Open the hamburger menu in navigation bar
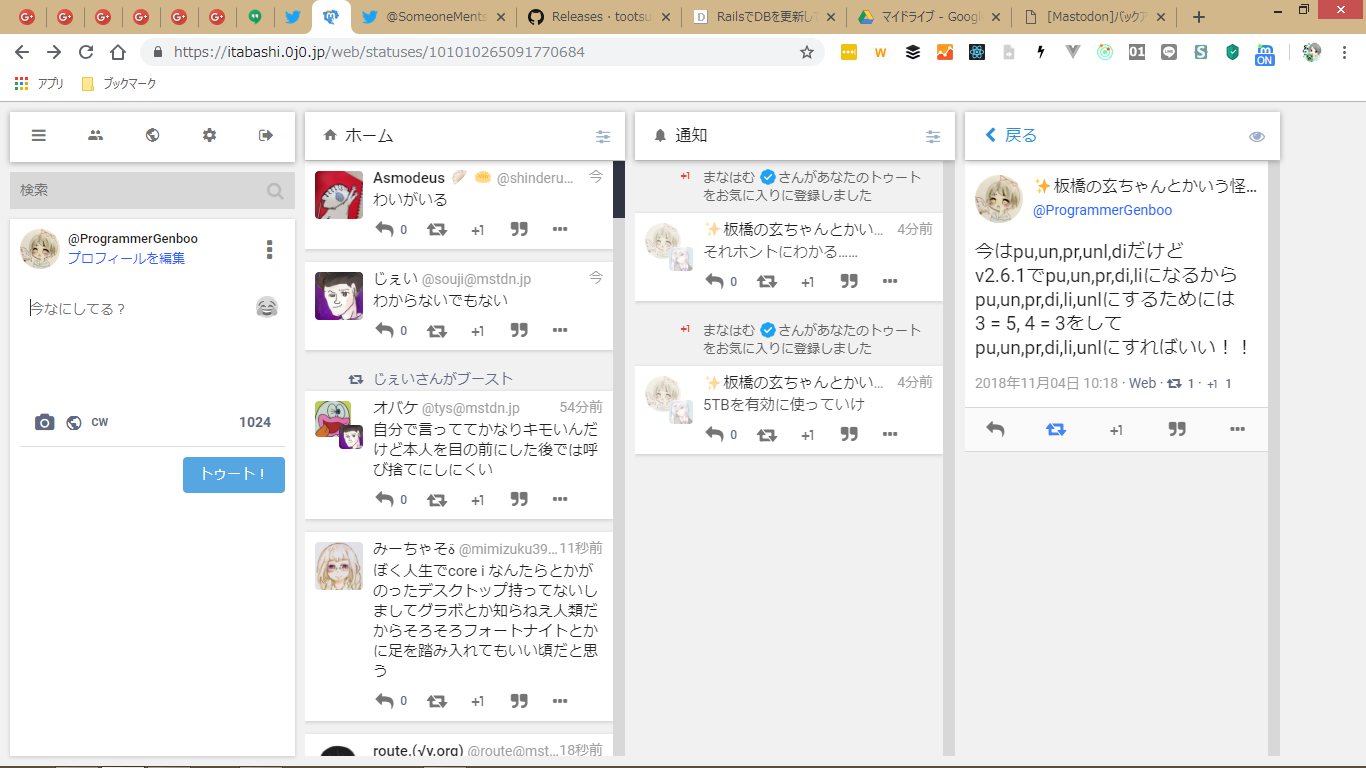Image resolution: width=1366 pixels, height=768 pixels. (39, 136)
